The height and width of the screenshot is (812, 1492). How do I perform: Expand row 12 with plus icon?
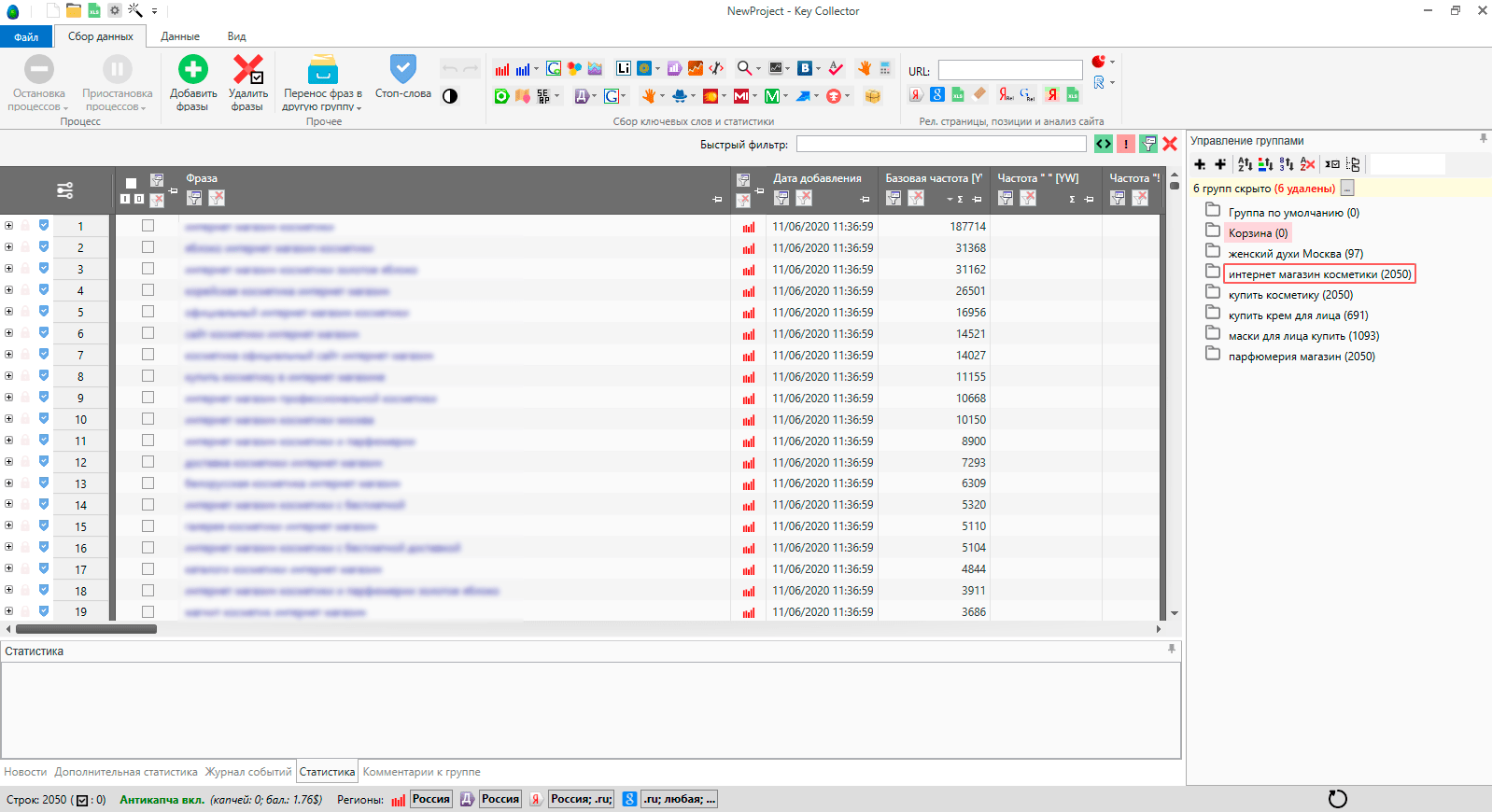point(8,462)
